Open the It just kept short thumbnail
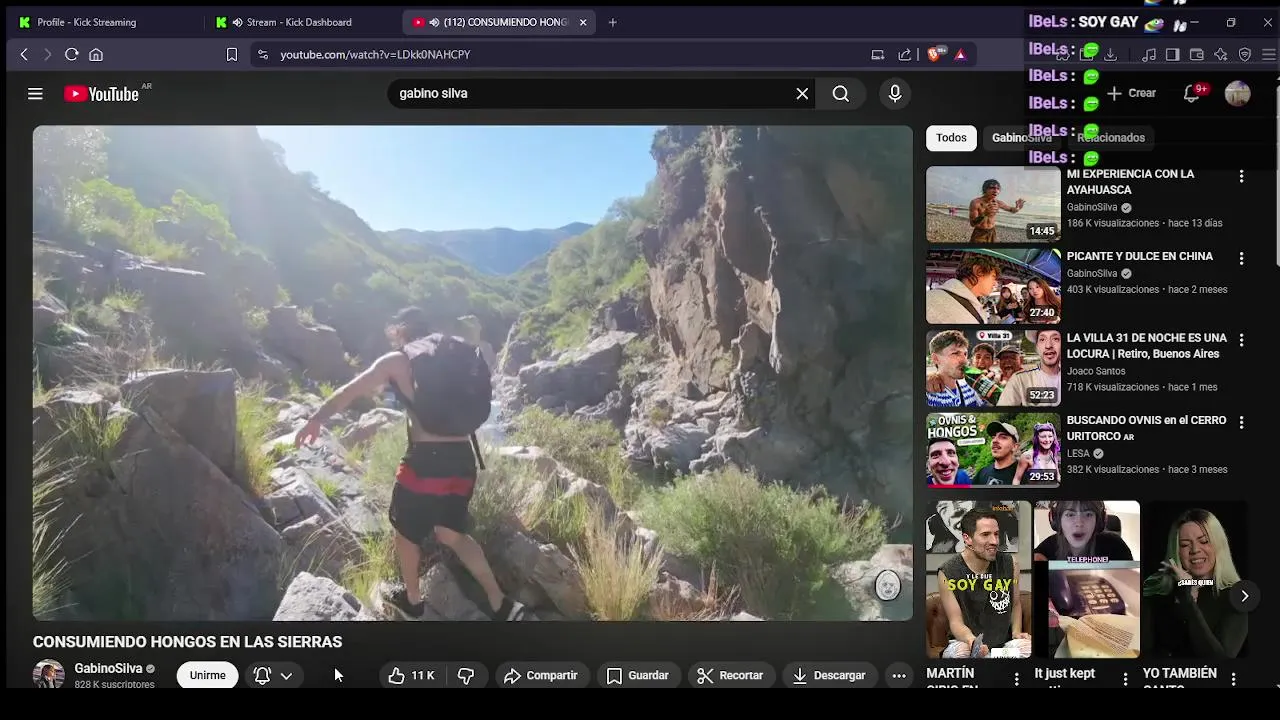1280x720 pixels. tap(1087, 579)
